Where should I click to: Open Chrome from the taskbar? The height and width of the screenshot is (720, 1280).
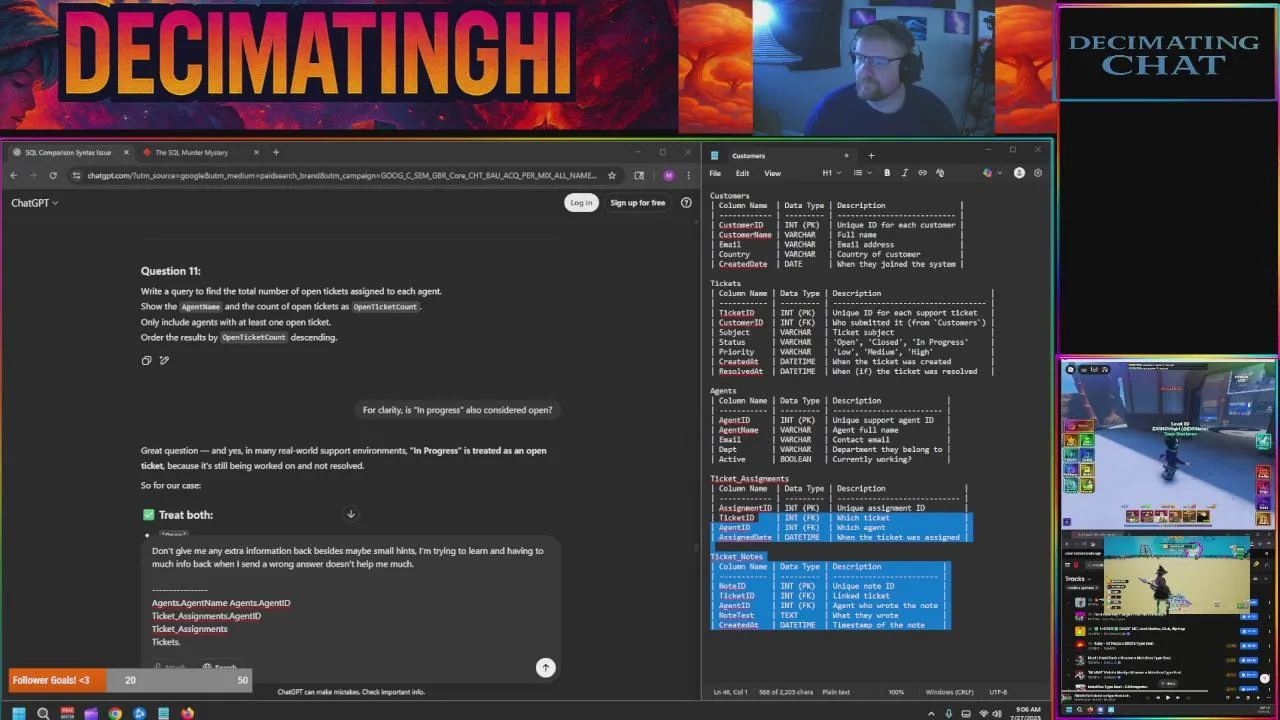pos(115,713)
